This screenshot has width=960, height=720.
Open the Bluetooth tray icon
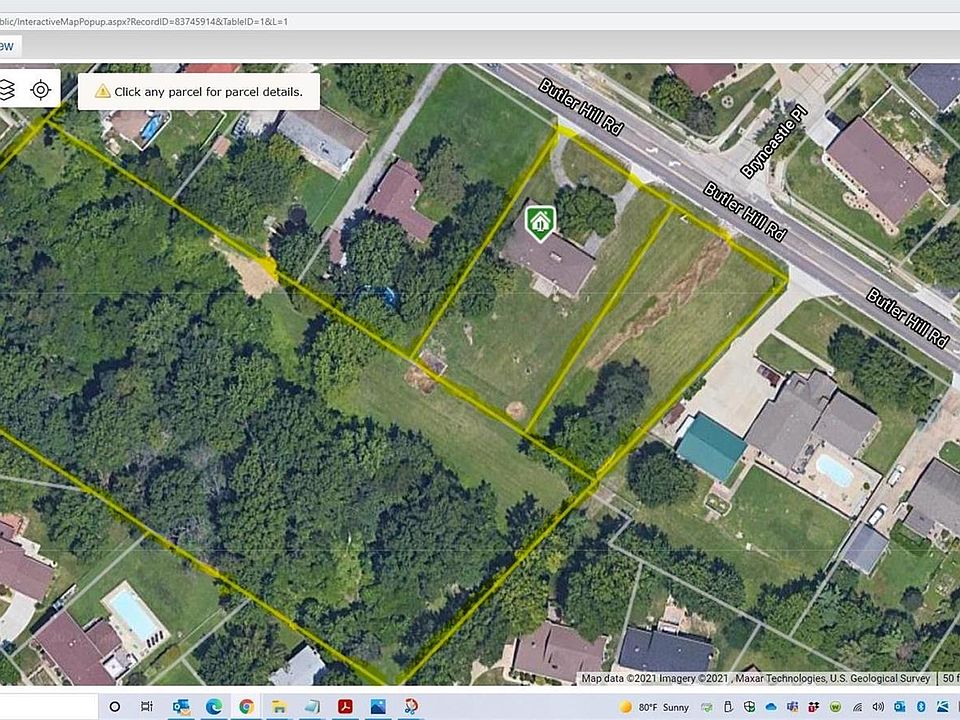pos(921,707)
